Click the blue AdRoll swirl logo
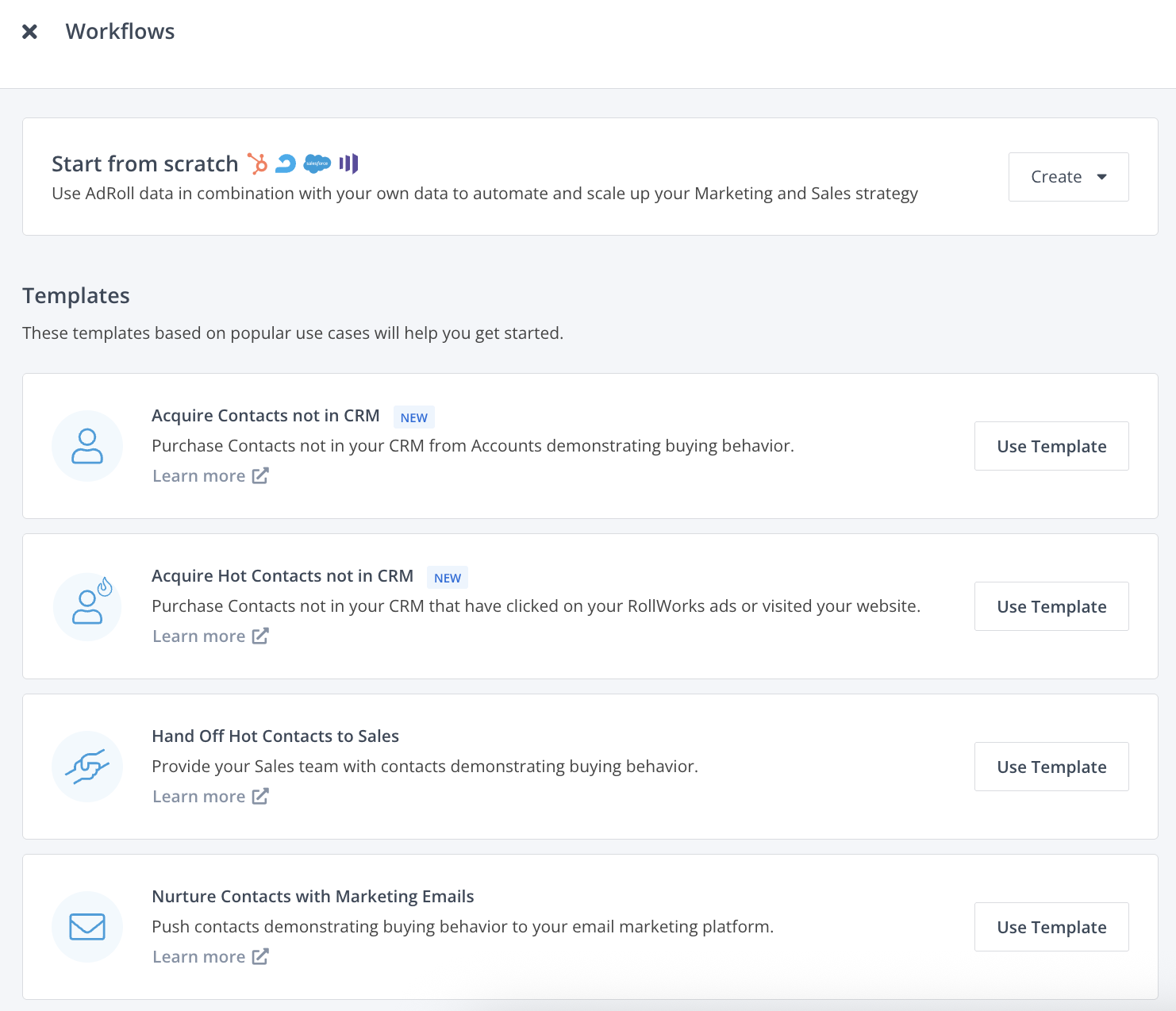Viewport: 1176px width, 1011px height. (286, 163)
